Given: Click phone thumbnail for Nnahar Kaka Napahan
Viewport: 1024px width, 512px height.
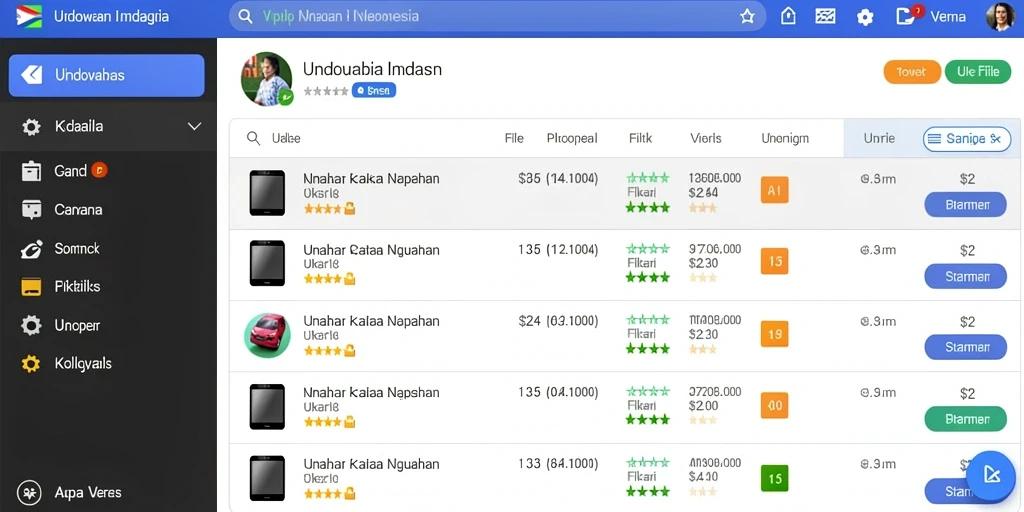Looking at the screenshot, I should [267, 193].
